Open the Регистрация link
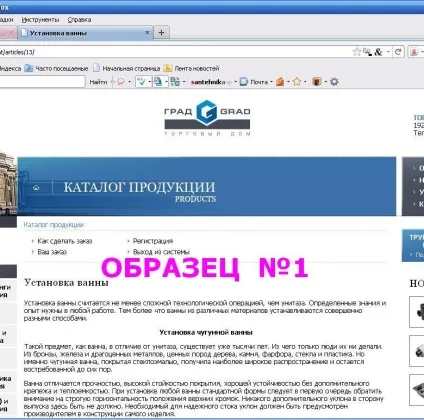Viewport: 424px width, 420px height. (153, 241)
